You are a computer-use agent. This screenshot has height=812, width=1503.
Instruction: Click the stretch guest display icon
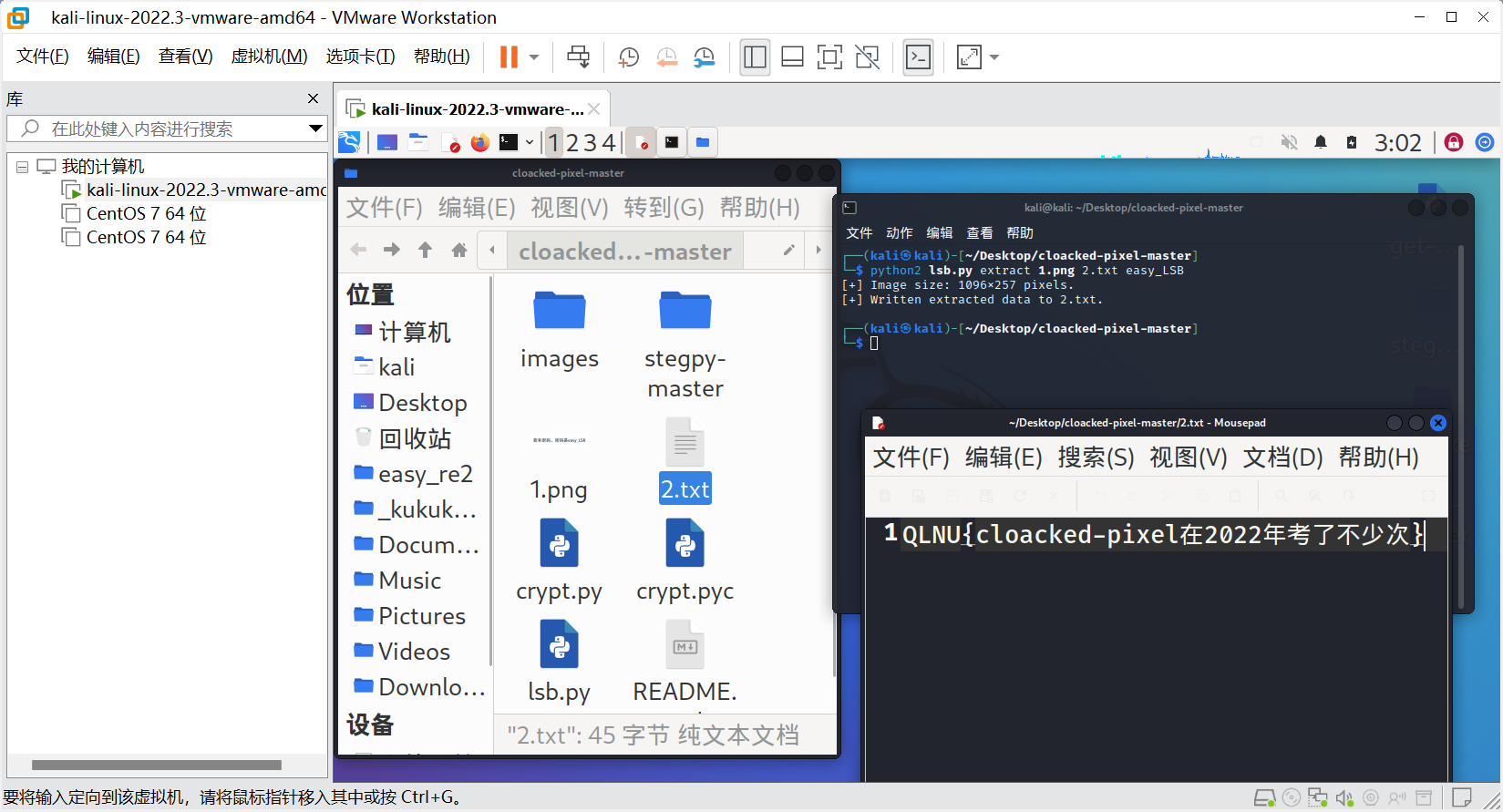pyautogui.click(x=969, y=57)
